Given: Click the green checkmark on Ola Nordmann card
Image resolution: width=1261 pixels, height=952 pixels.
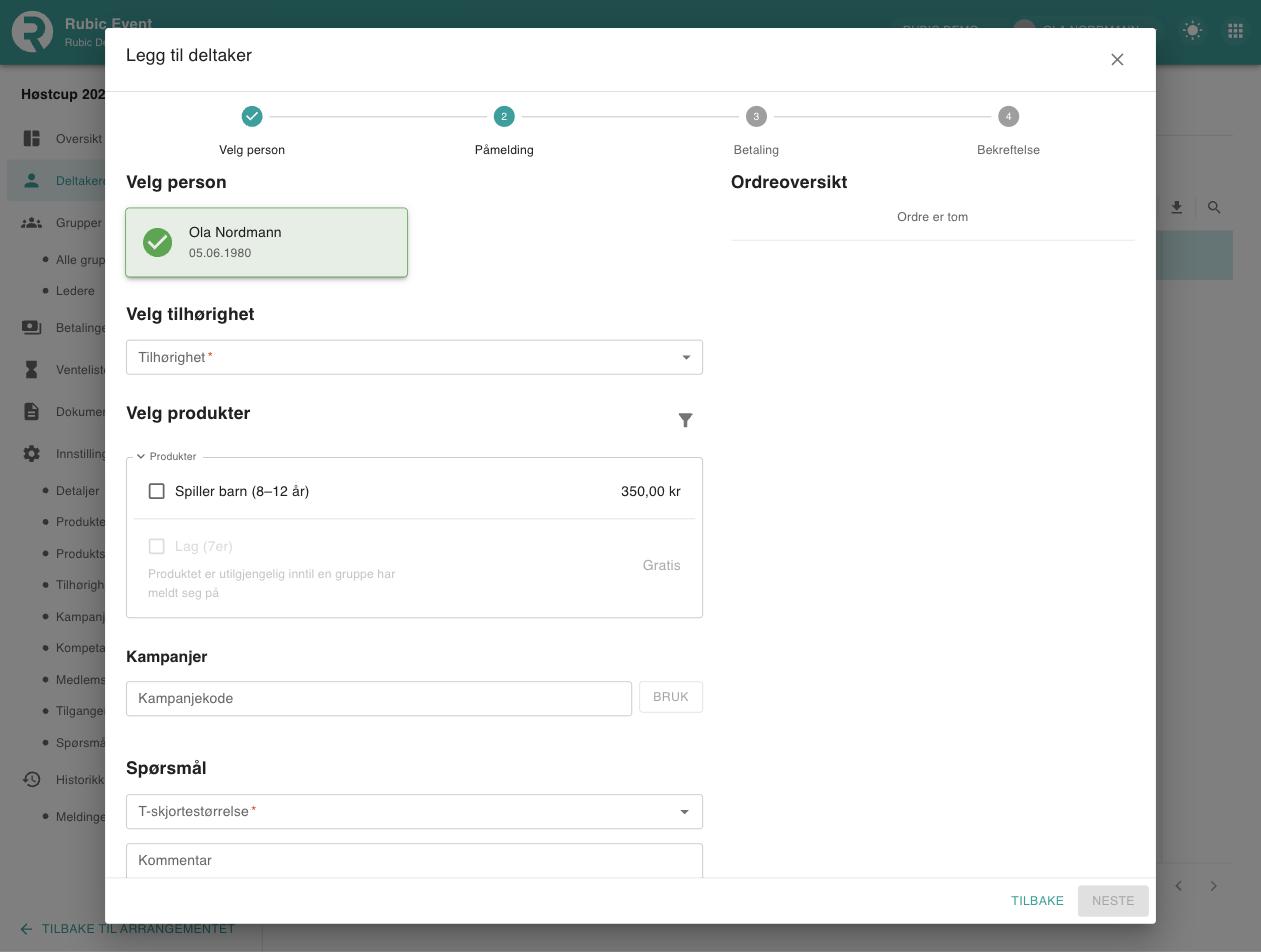Looking at the screenshot, I should pos(157,242).
